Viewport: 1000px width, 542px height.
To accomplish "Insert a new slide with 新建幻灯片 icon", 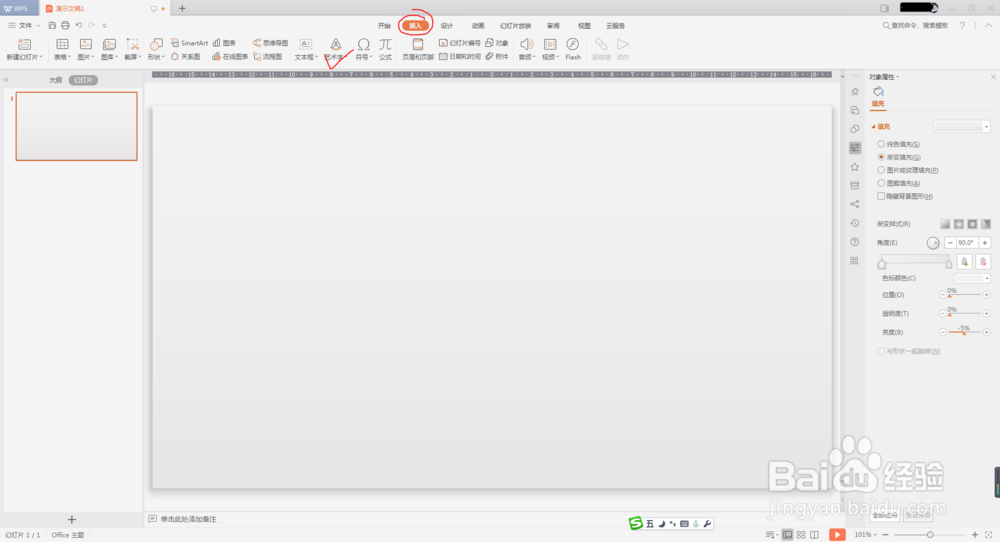I will click(24, 45).
